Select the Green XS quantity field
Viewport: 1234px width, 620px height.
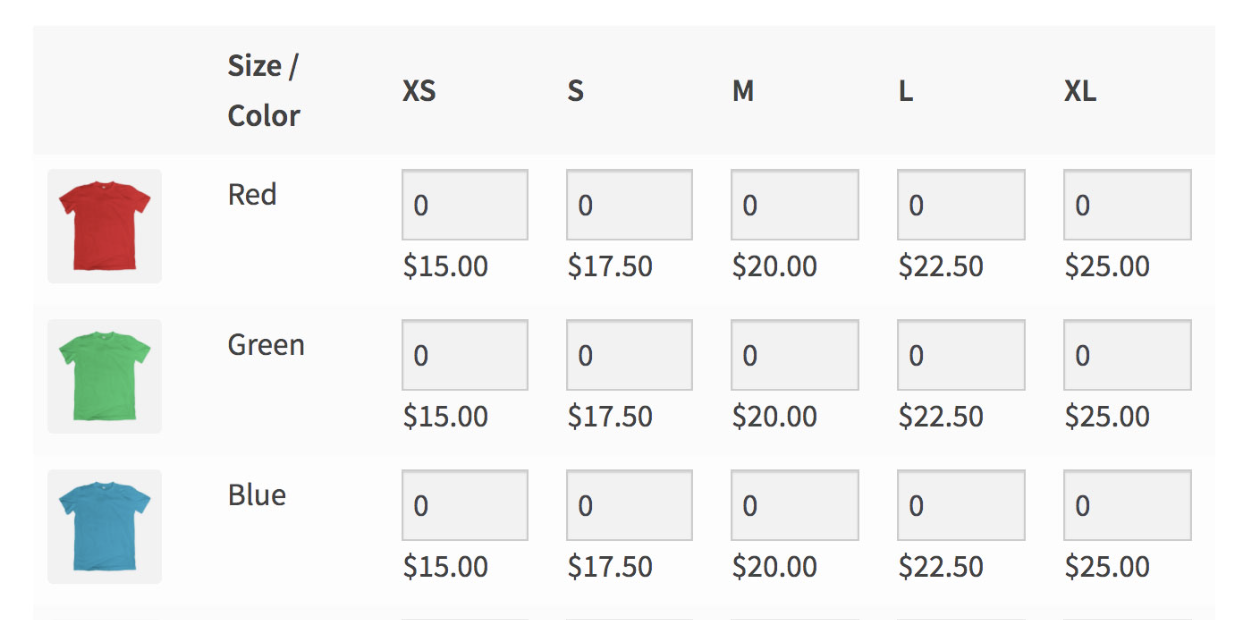465,355
